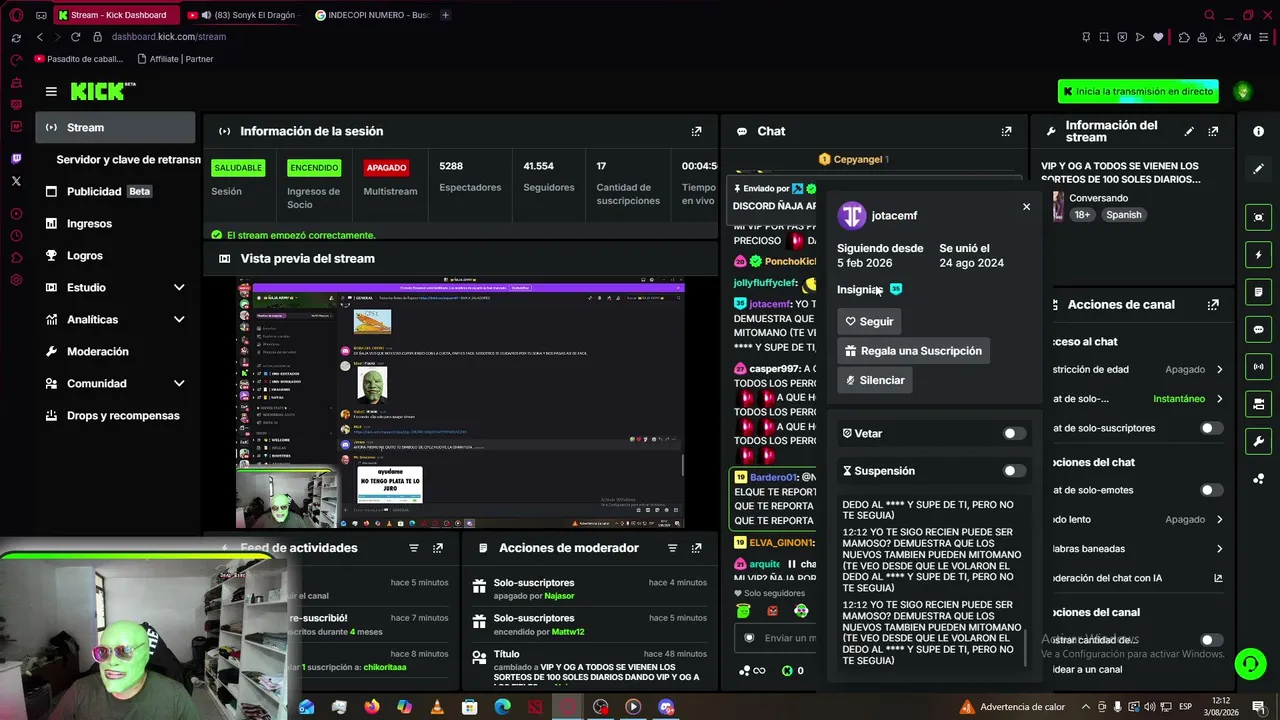The height and width of the screenshot is (720, 1280).
Task: Reload the page in browser toolbar
Action: pyautogui.click(x=75, y=37)
